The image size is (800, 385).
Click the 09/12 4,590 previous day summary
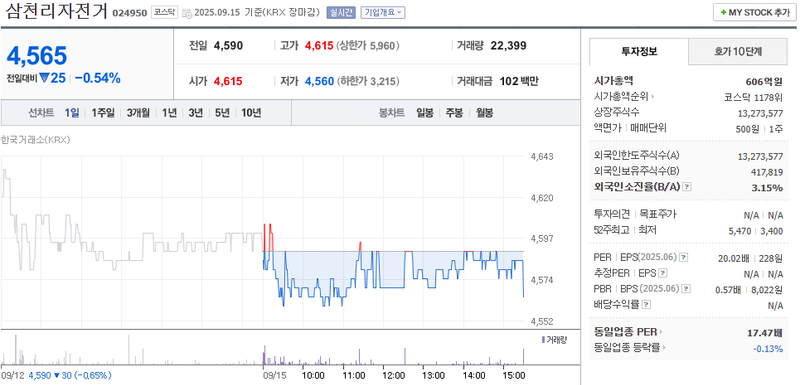[56, 375]
